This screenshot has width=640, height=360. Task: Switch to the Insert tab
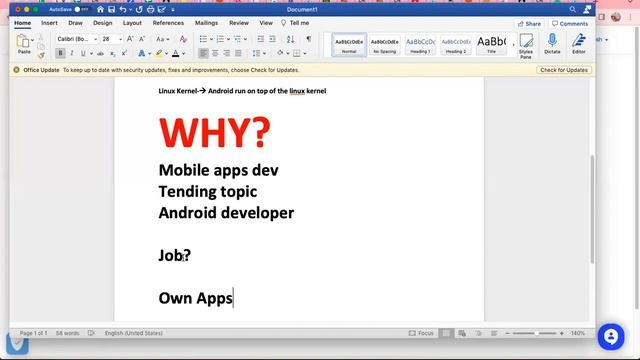[49, 23]
